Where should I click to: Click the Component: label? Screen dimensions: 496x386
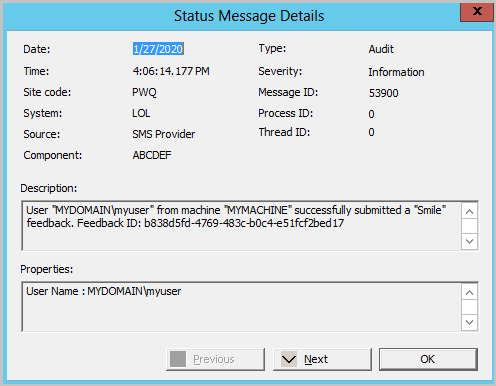pyautogui.click(x=52, y=155)
